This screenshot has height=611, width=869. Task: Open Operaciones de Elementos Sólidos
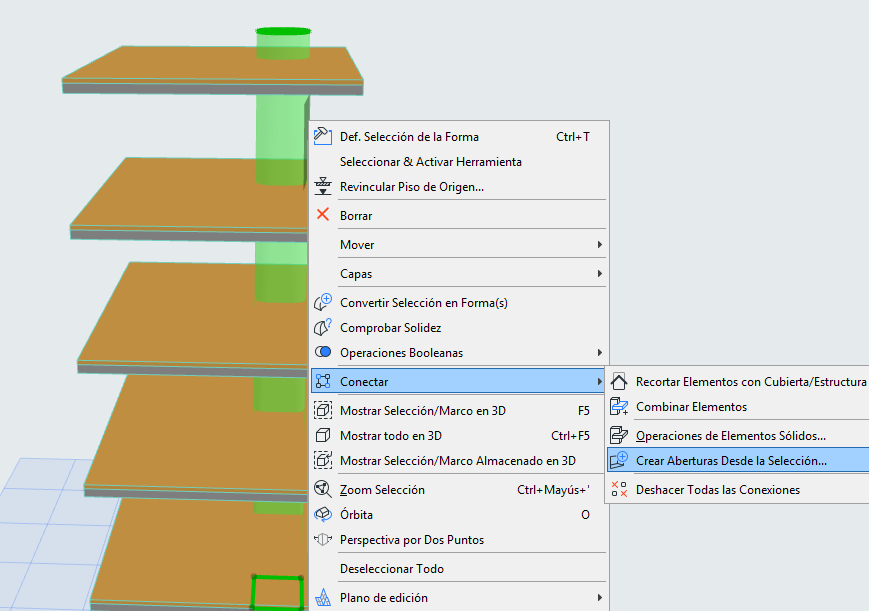coord(738,436)
